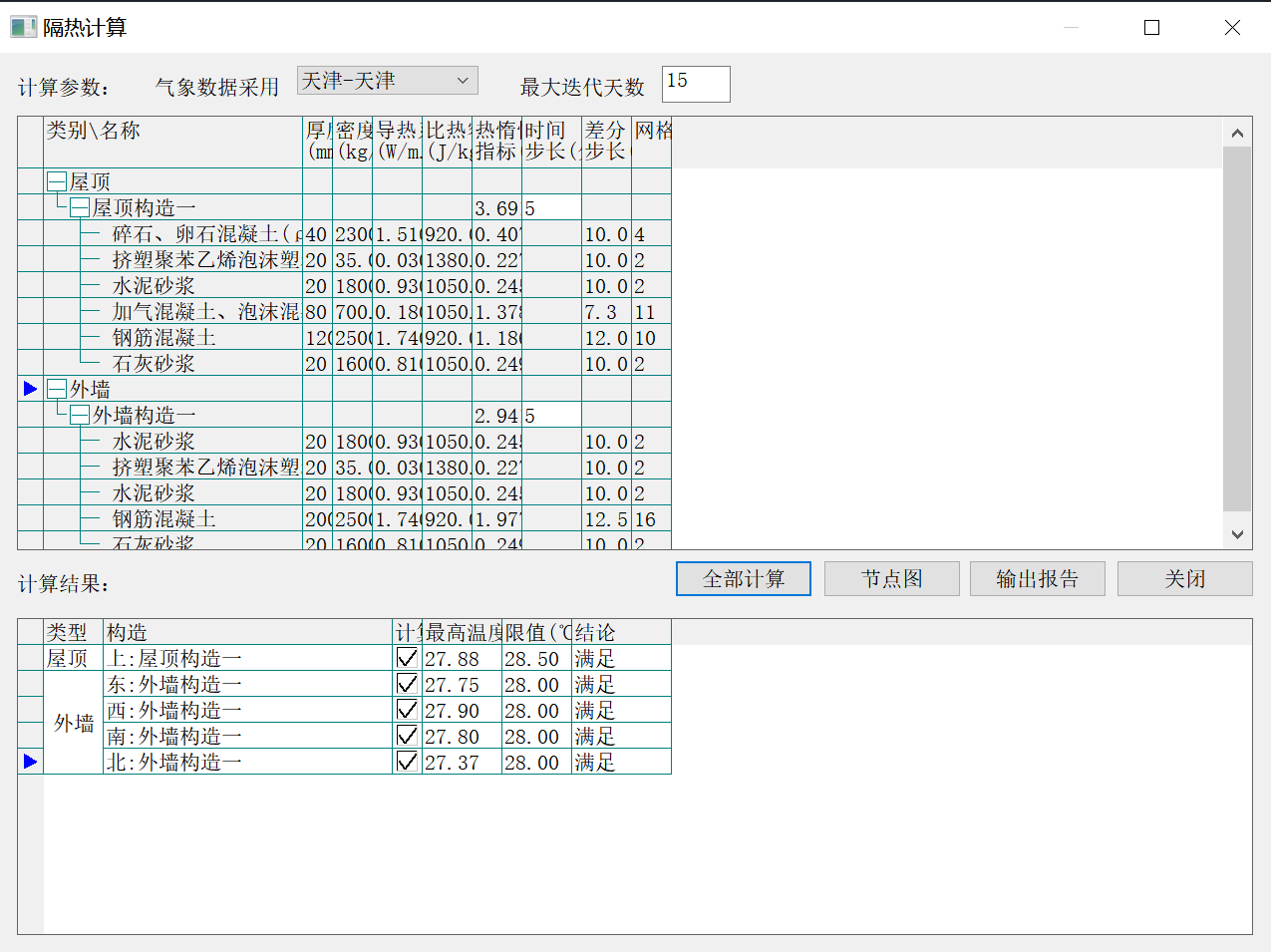Image resolution: width=1271 pixels, height=952 pixels.
Task: Click the 隔热计算 window icon
Action: 23,27
